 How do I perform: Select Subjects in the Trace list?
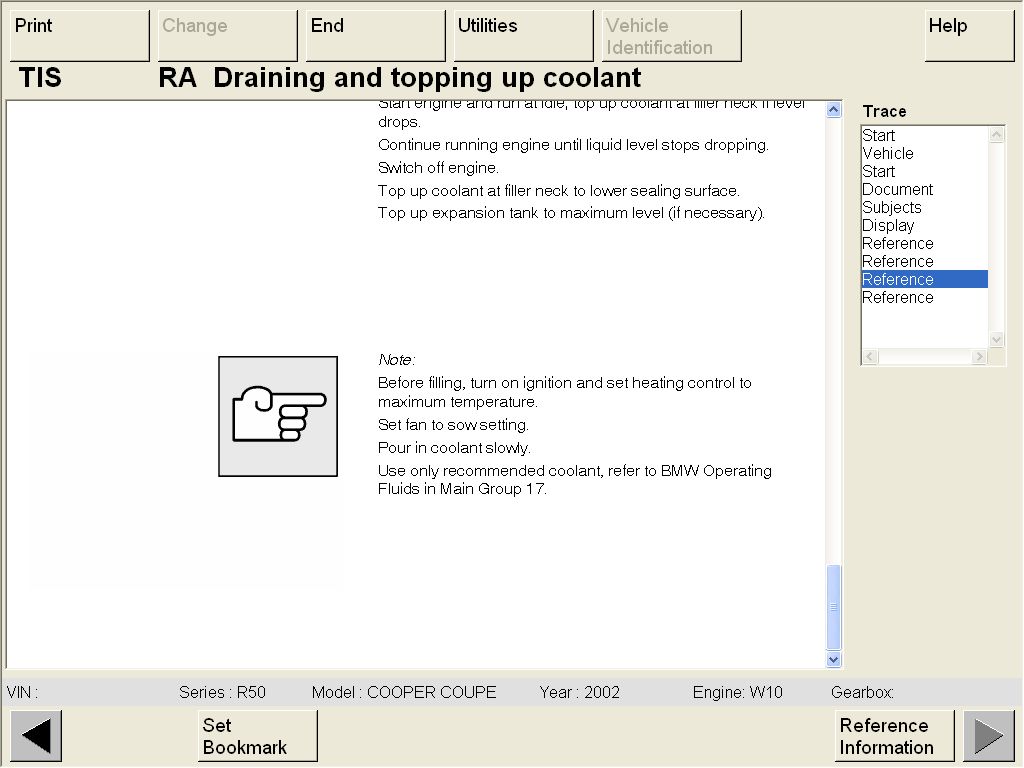coord(891,207)
